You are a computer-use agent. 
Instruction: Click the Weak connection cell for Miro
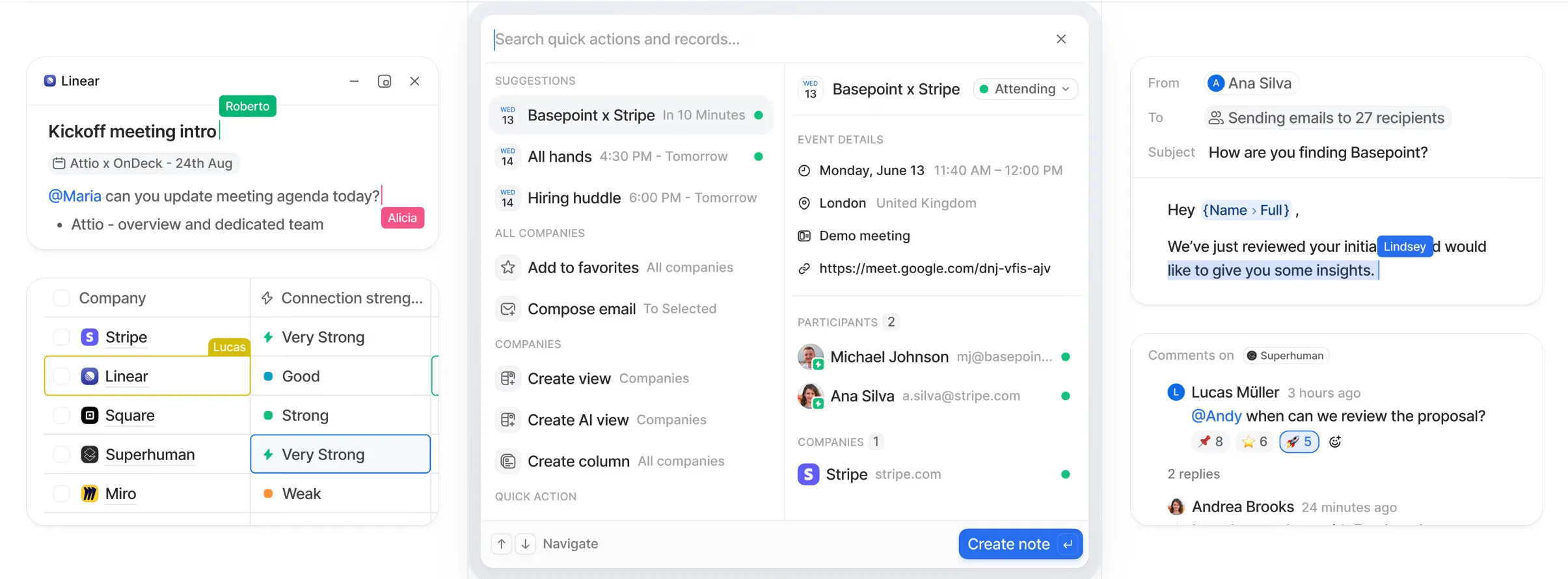[340, 493]
